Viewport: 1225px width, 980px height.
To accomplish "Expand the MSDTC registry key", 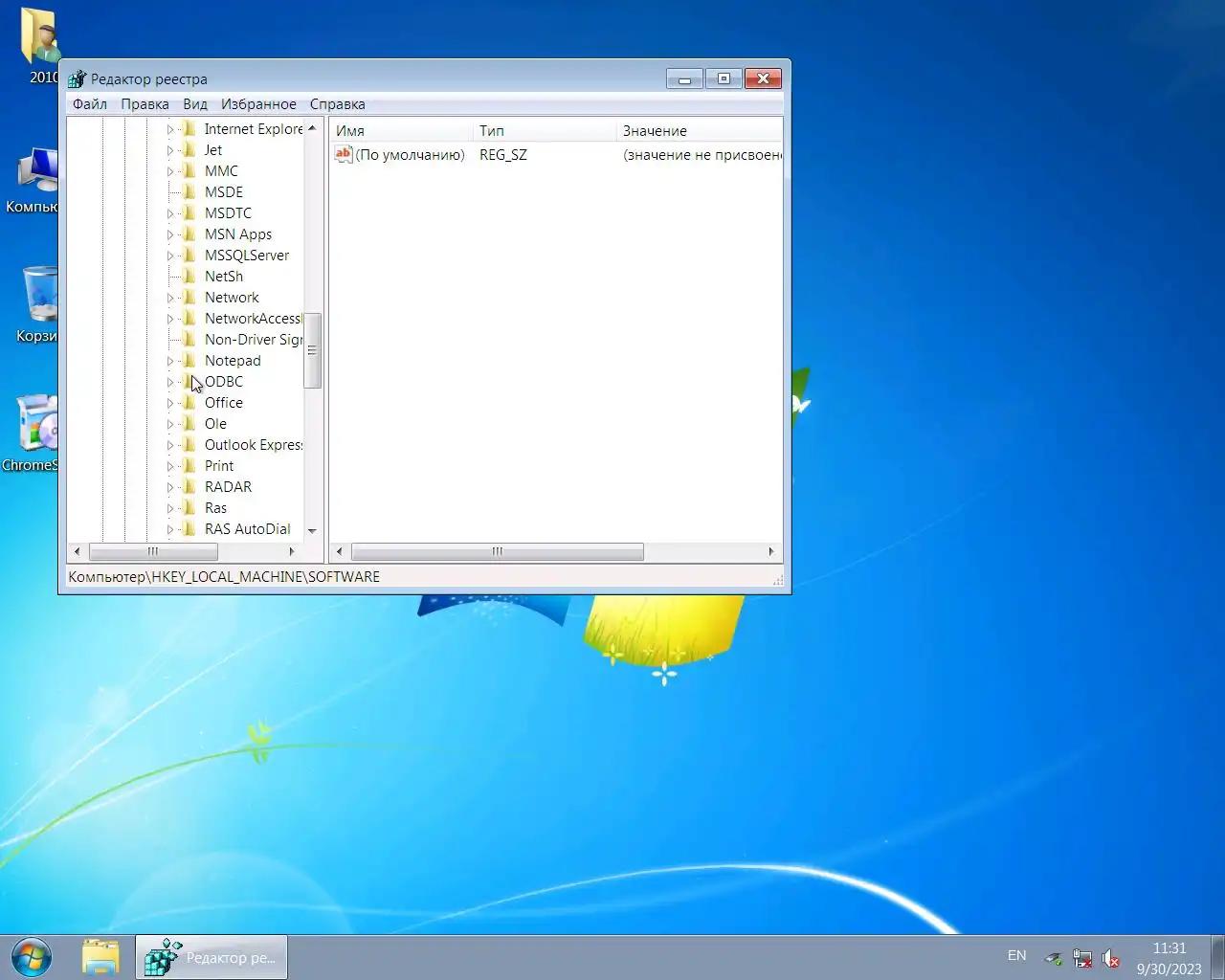I will point(170,213).
